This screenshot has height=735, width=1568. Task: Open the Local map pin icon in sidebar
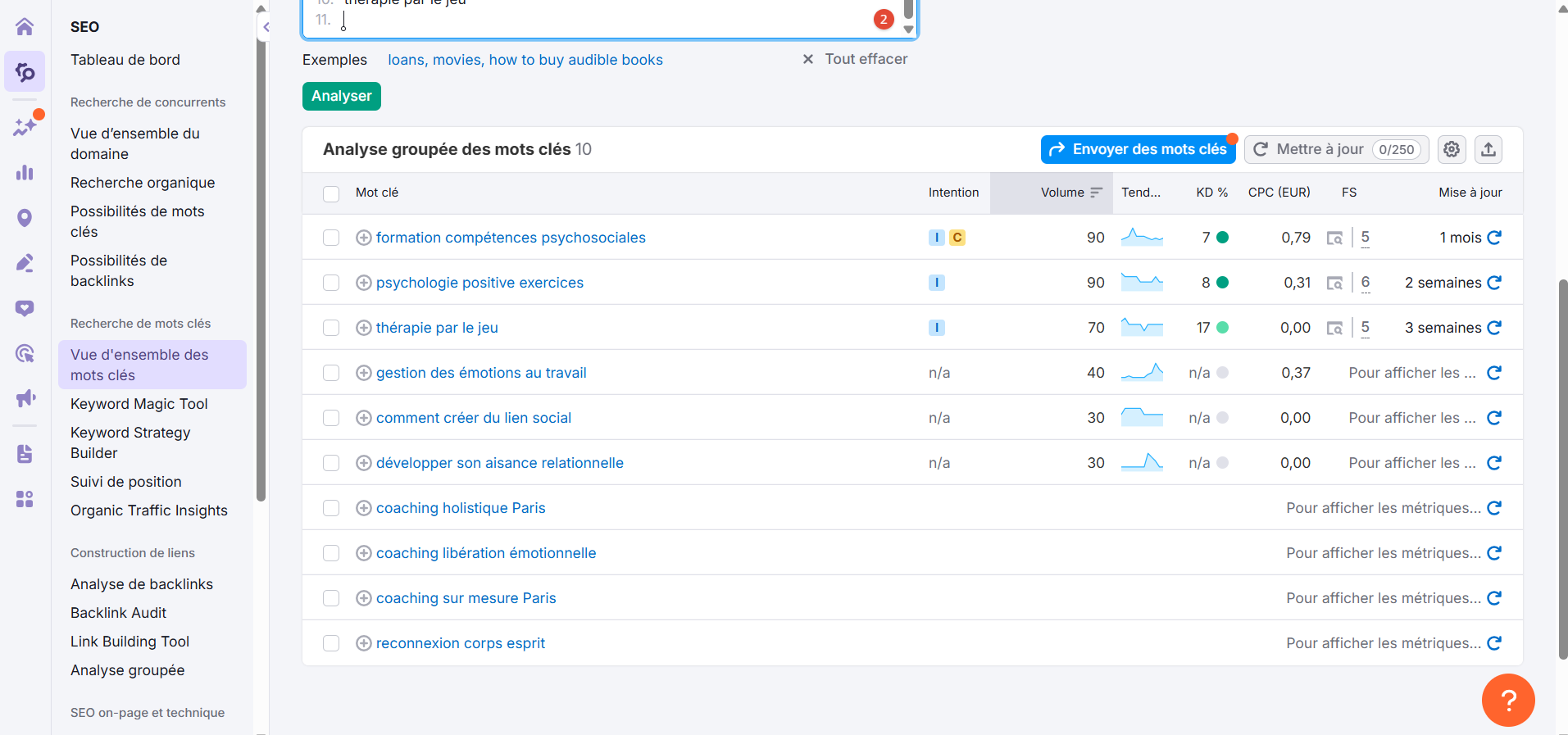[25, 218]
